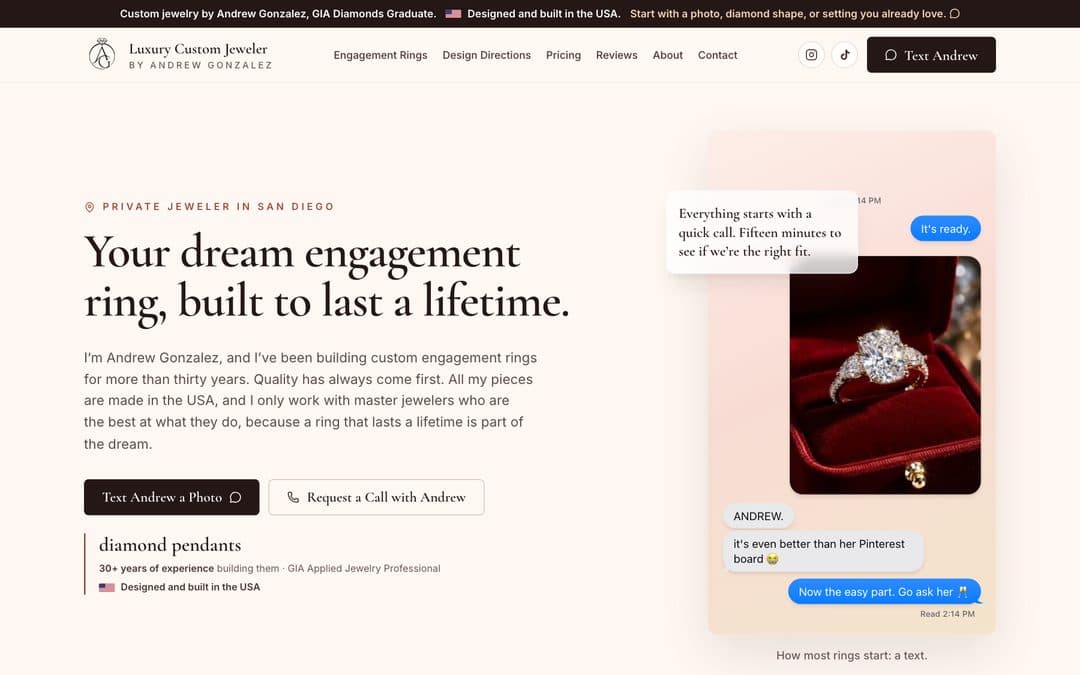Click the chat bubble icon in top banner
Viewport: 1080px width, 675px height.
pyautogui.click(x=955, y=14)
